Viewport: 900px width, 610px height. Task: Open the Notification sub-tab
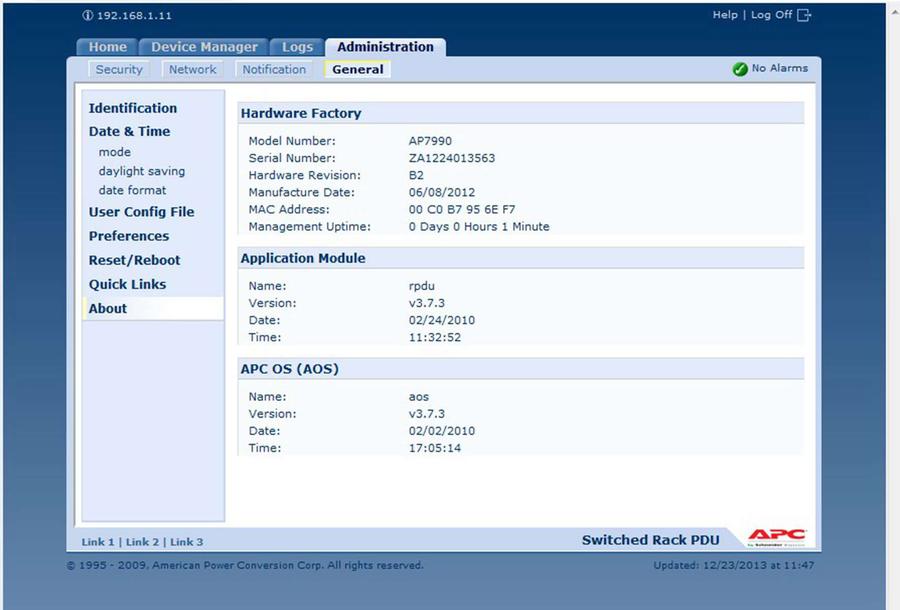(274, 70)
